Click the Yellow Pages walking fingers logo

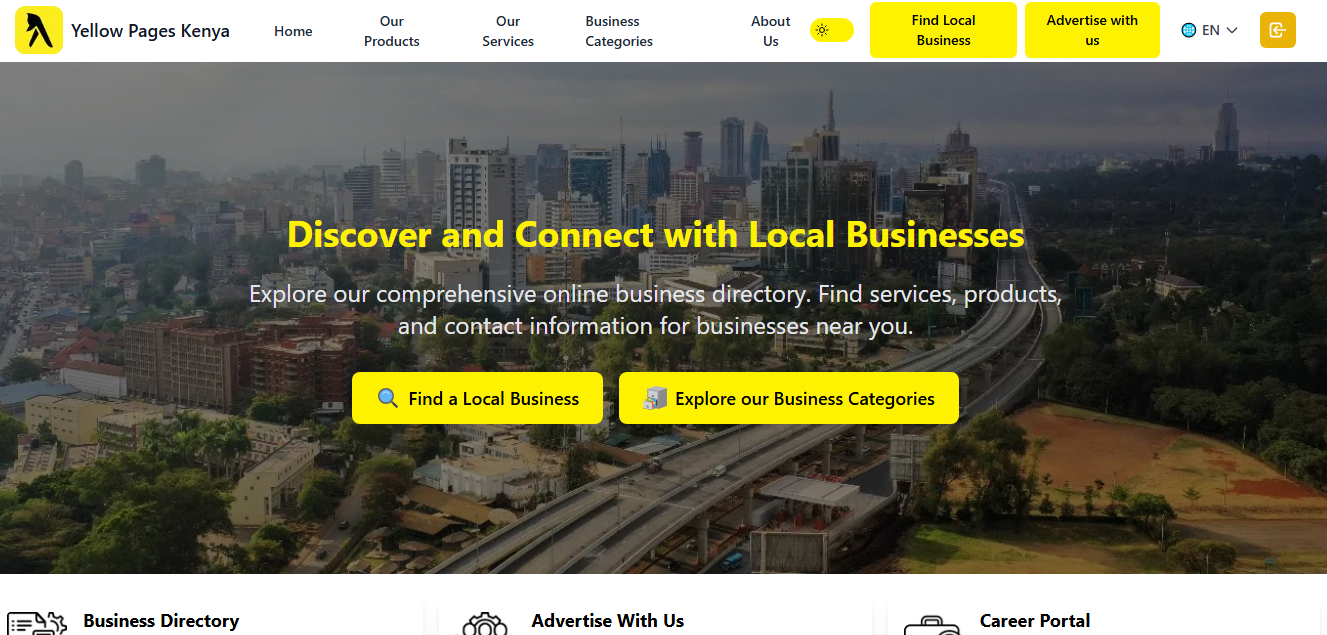coord(39,30)
